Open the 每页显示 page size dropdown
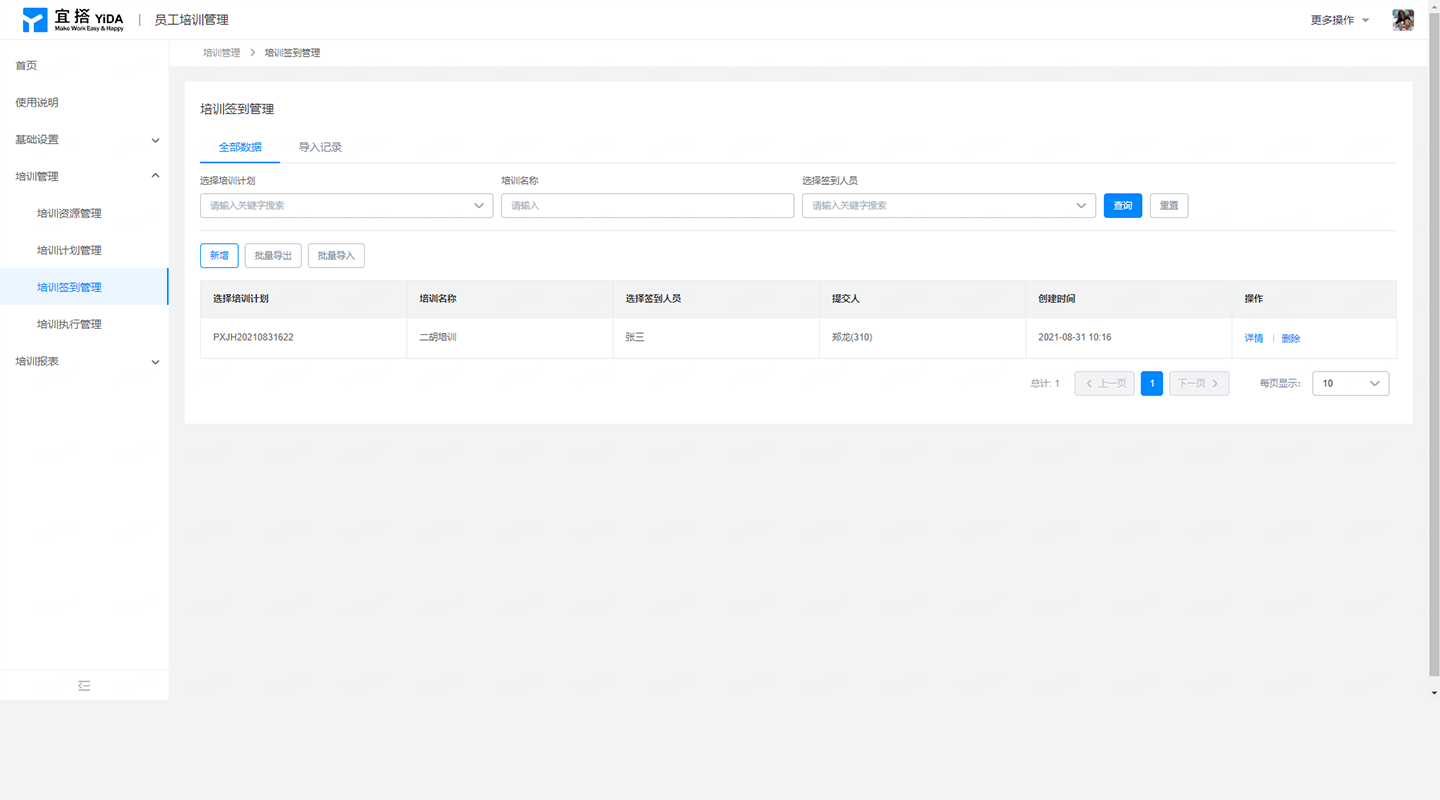This screenshot has height=800, width=1440. 1350,384
